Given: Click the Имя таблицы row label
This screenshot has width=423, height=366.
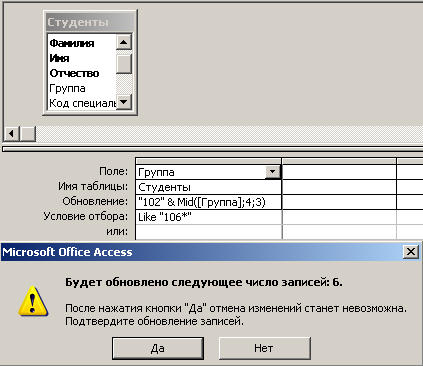Looking at the screenshot, I should coord(93,186).
